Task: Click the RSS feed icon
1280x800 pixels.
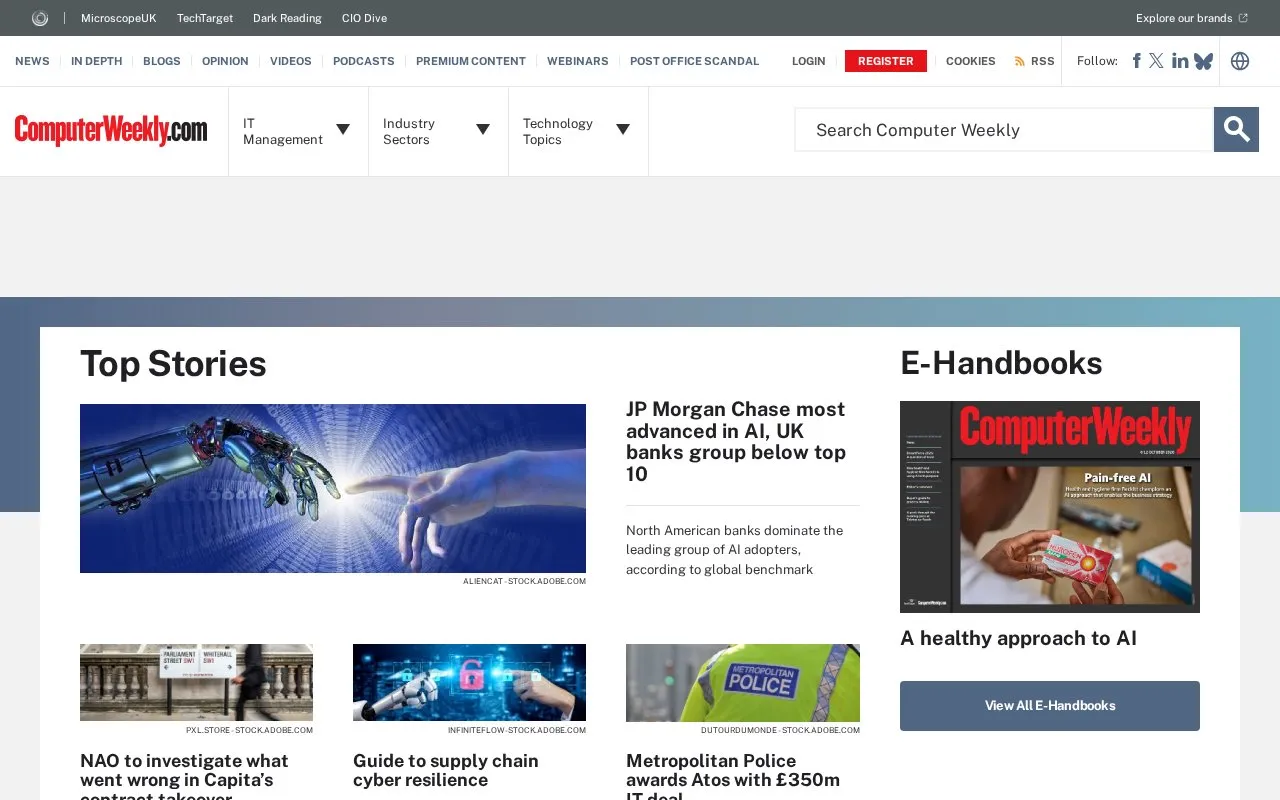Action: pos(1020,61)
